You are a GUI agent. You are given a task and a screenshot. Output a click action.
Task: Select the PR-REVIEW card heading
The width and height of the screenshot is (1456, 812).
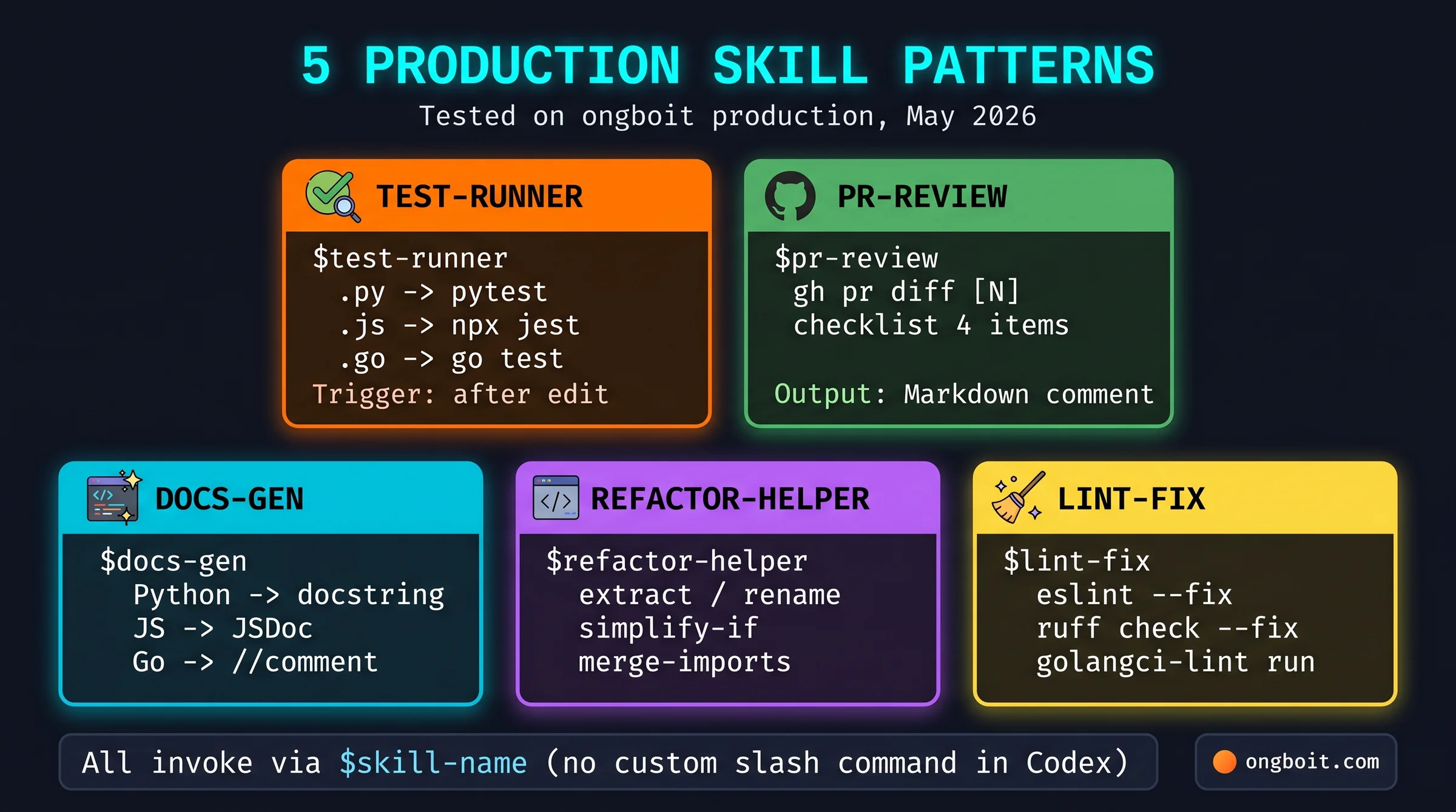[x=922, y=196]
